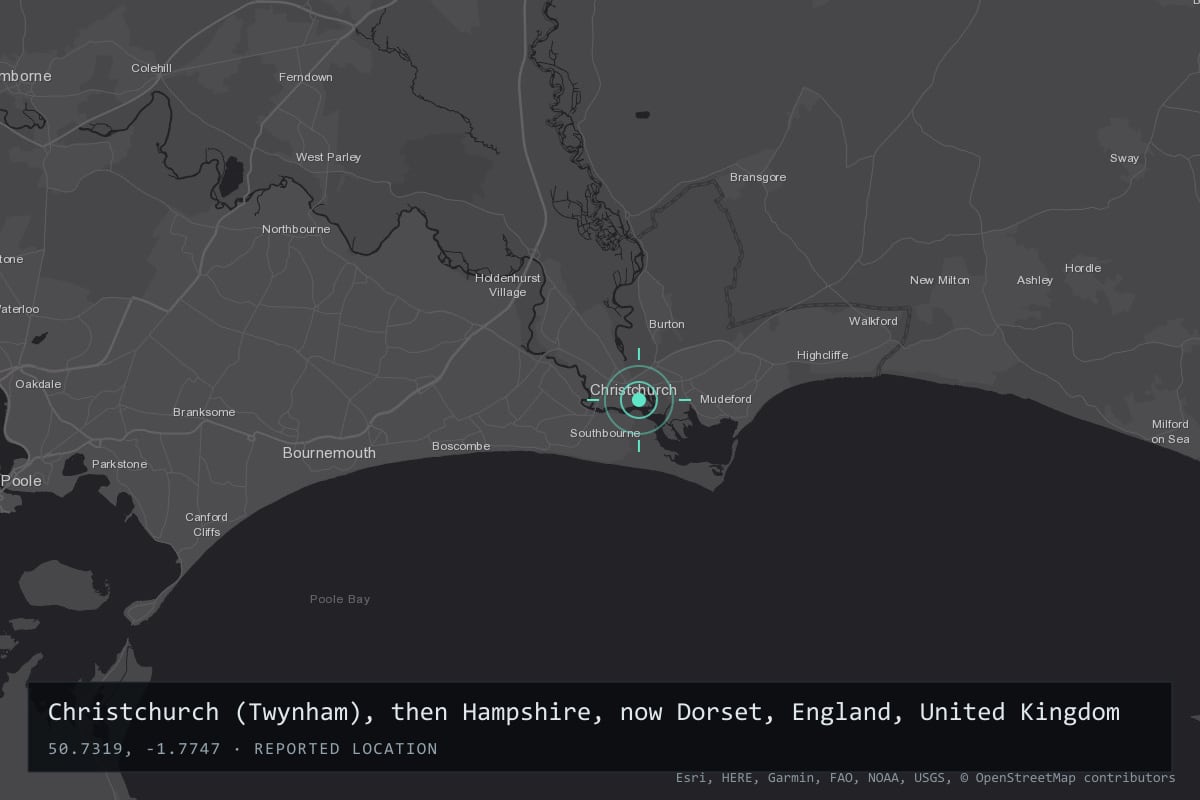
Task: Select the coordinates 50.7319, -1.7747 text
Action: (x=134, y=749)
